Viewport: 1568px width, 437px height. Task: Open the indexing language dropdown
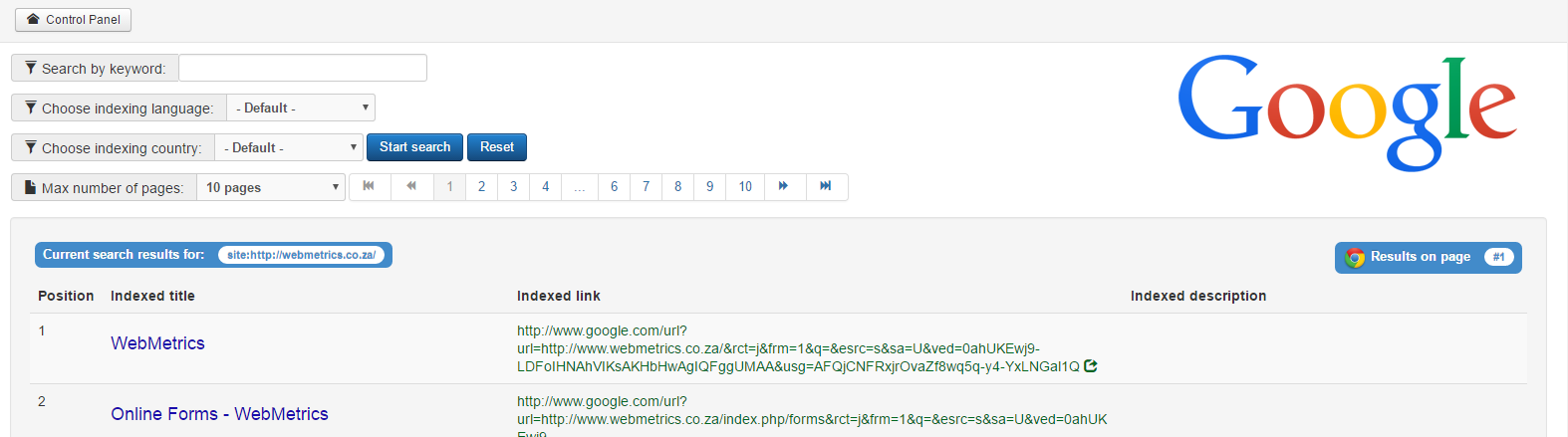(x=301, y=108)
